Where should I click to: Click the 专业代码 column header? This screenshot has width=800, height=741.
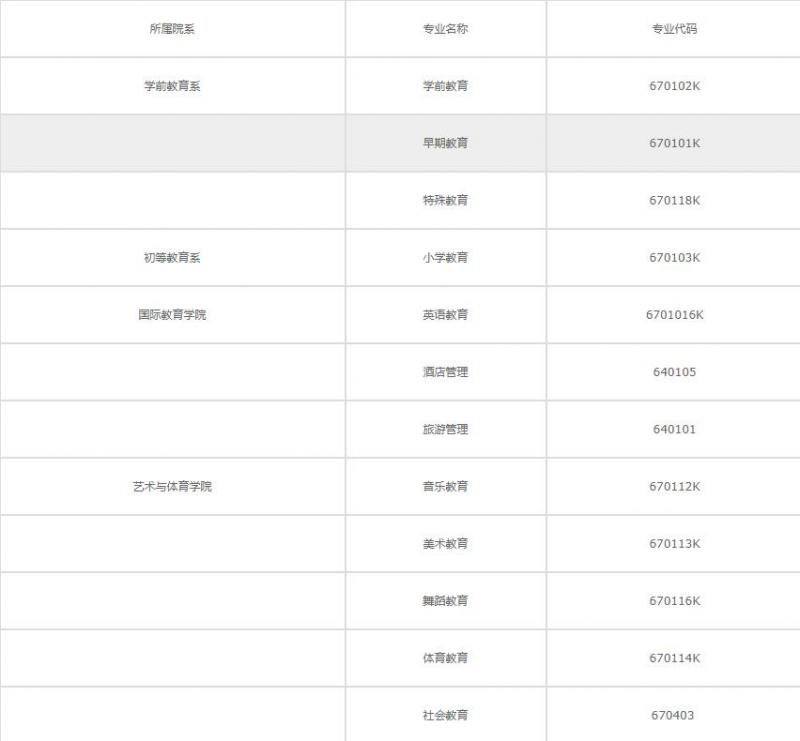coord(674,29)
